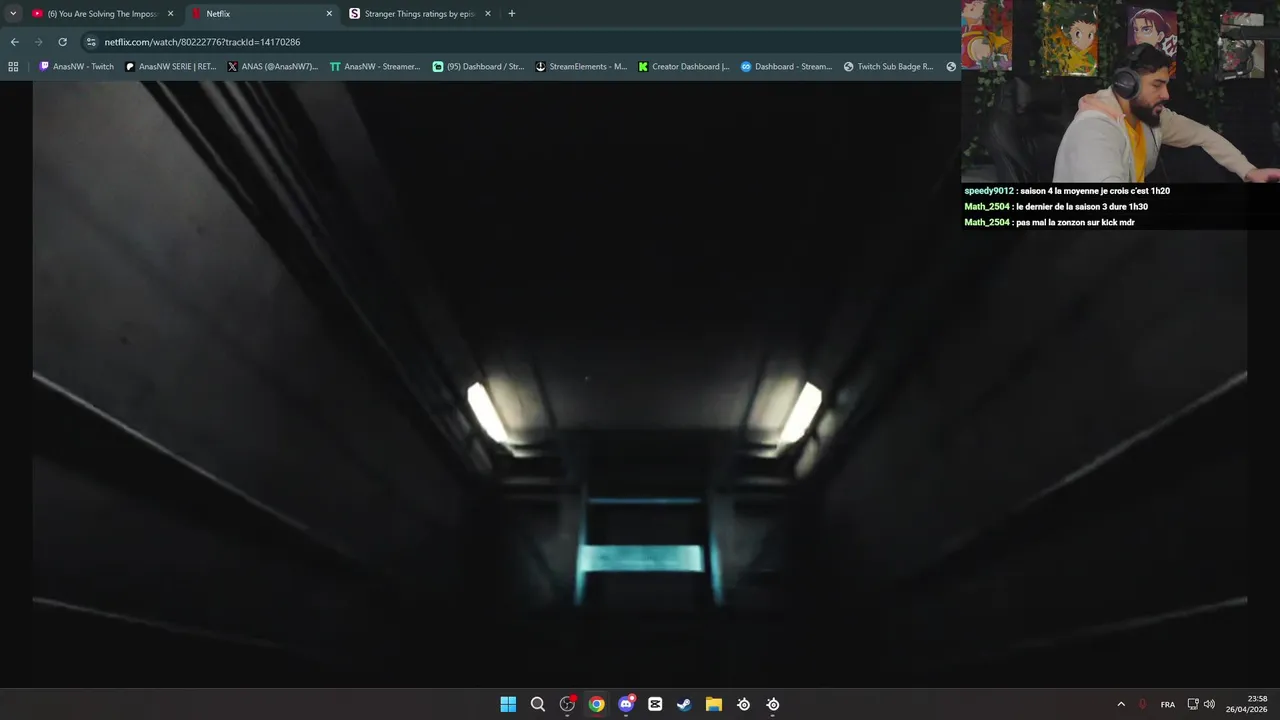Screen dimensions: 1280x720
Task: Reload the Netflix page
Action: click(62, 42)
